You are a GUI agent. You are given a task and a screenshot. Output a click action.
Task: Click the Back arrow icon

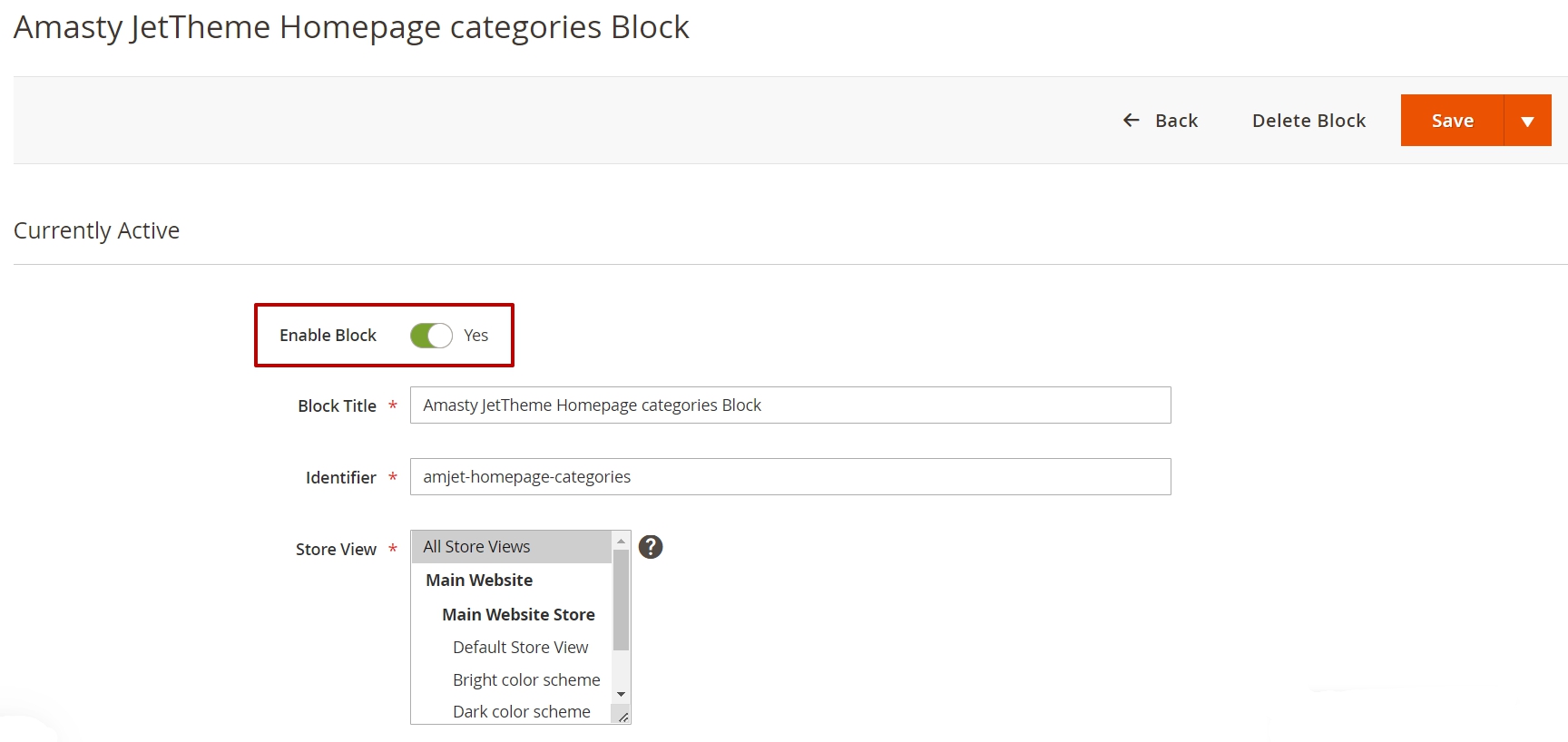coord(1131,120)
